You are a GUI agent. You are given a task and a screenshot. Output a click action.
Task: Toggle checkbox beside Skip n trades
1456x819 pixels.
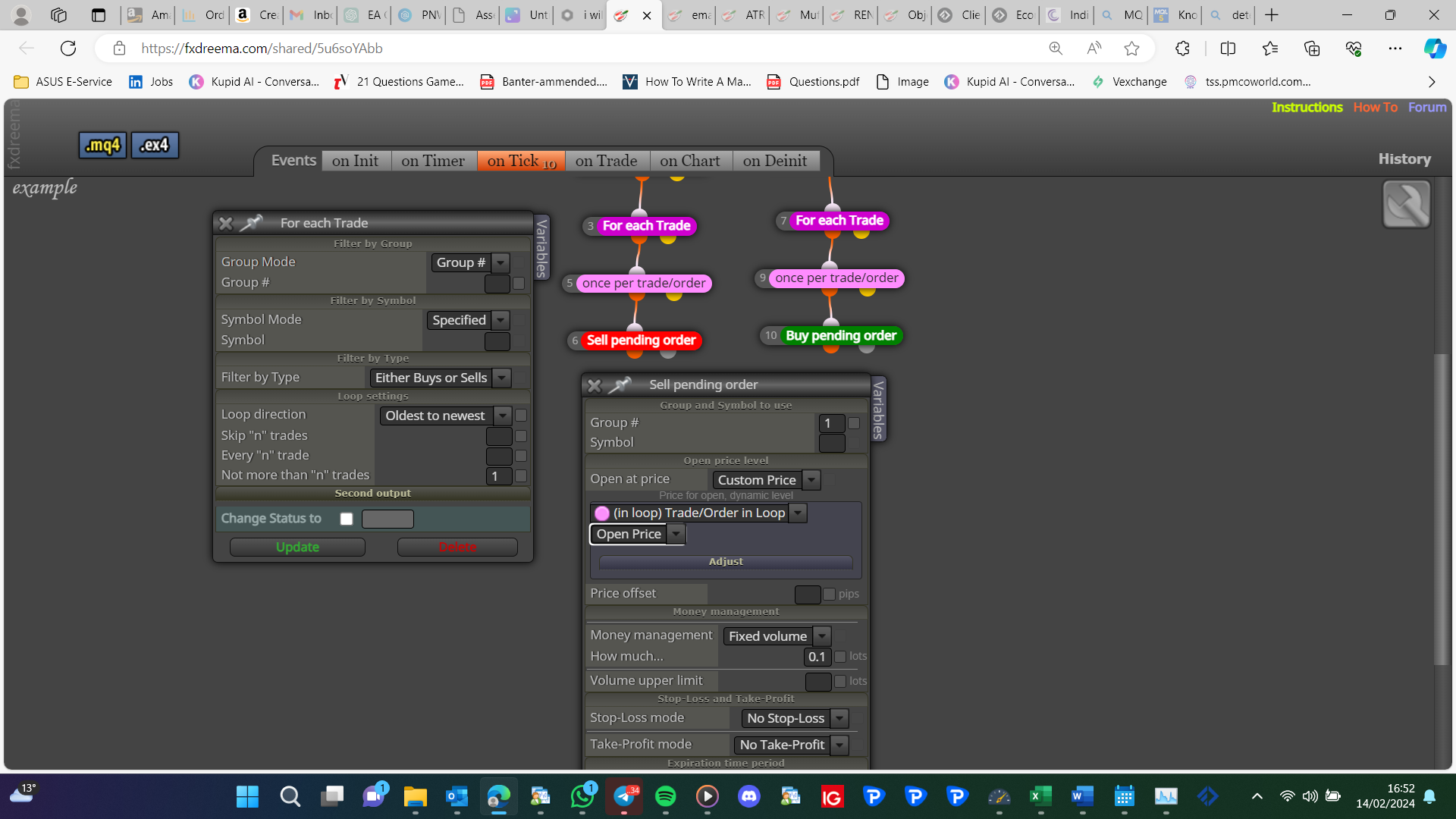pos(521,436)
